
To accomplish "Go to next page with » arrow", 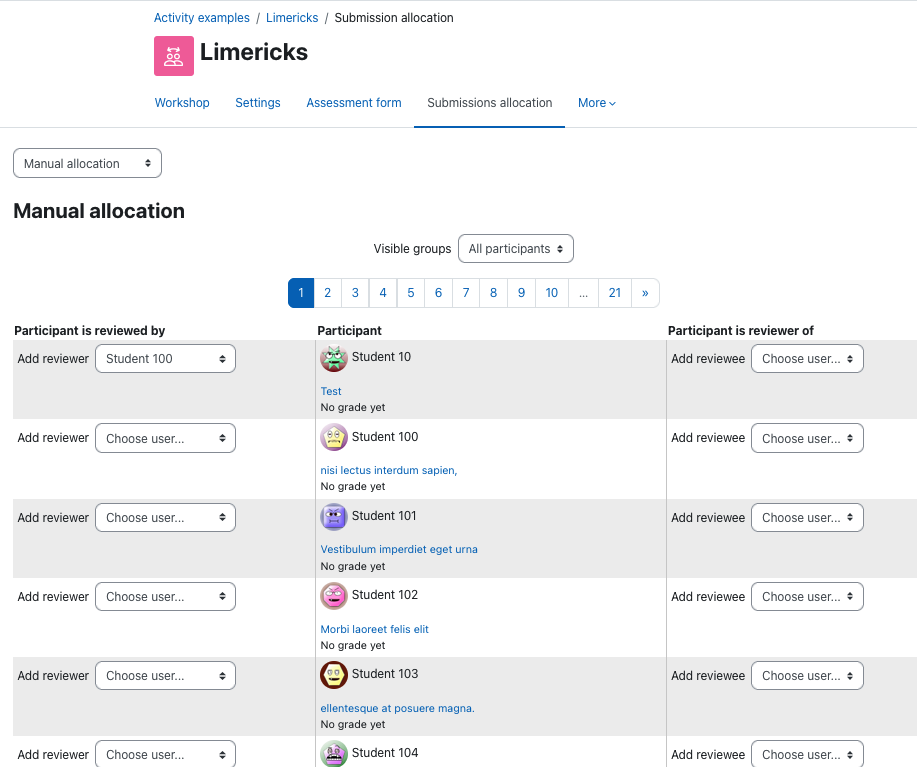I will [x=645, y=293].
